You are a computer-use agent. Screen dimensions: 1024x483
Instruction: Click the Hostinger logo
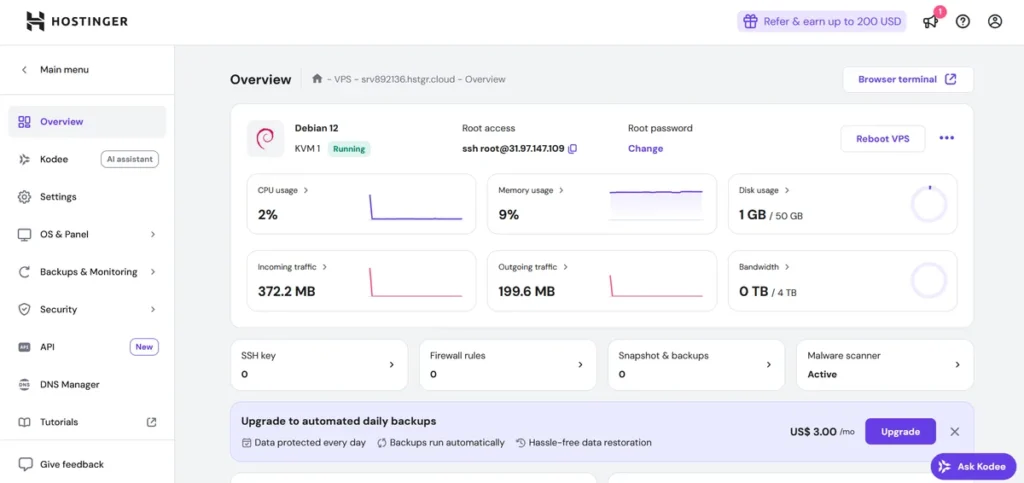click(x=77, y=22)
